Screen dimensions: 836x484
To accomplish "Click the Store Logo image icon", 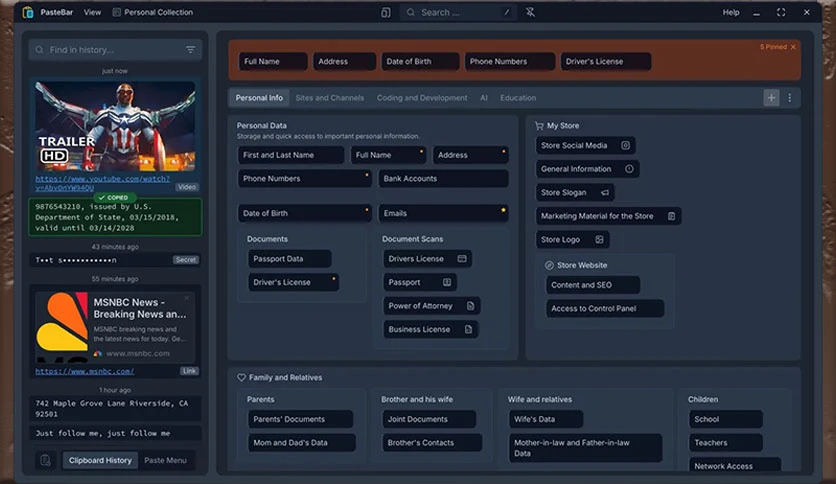I will pos(599,239).
